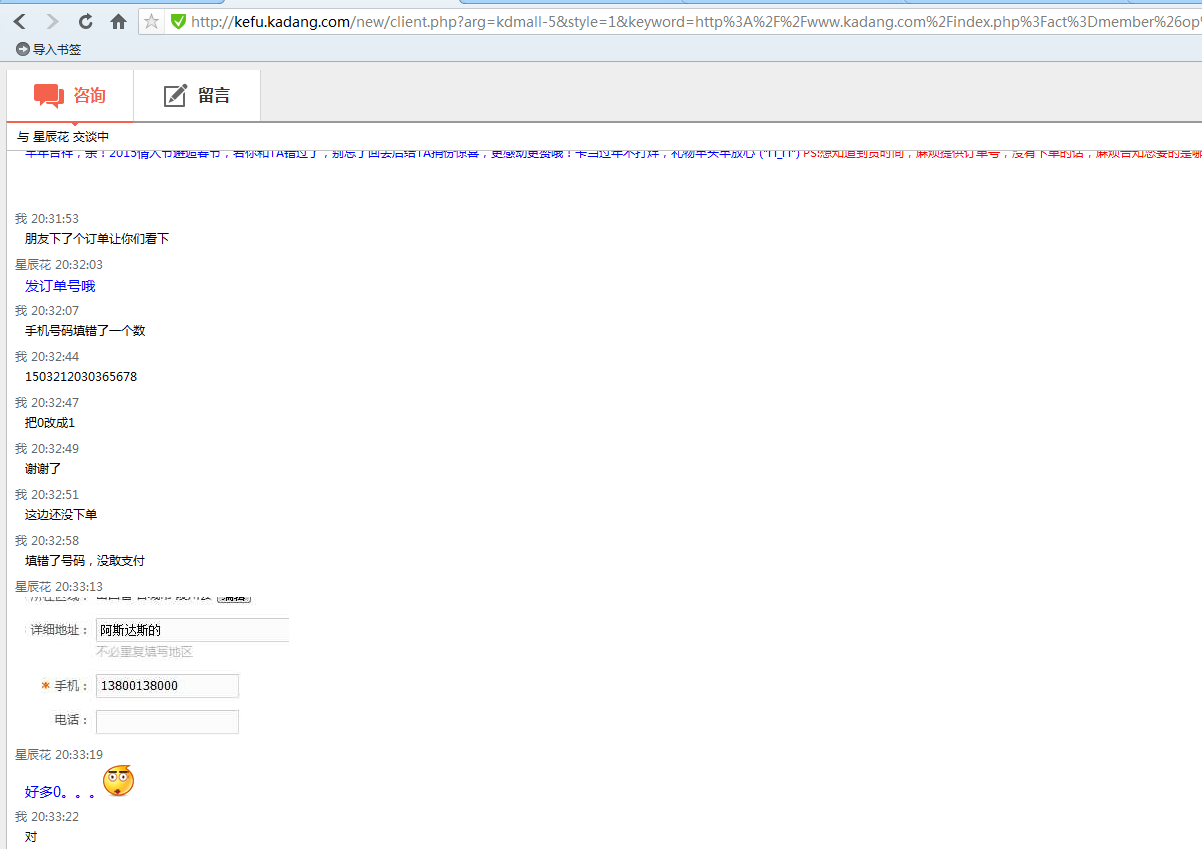Click the surprised emoji face

click(x=118, y=781)
